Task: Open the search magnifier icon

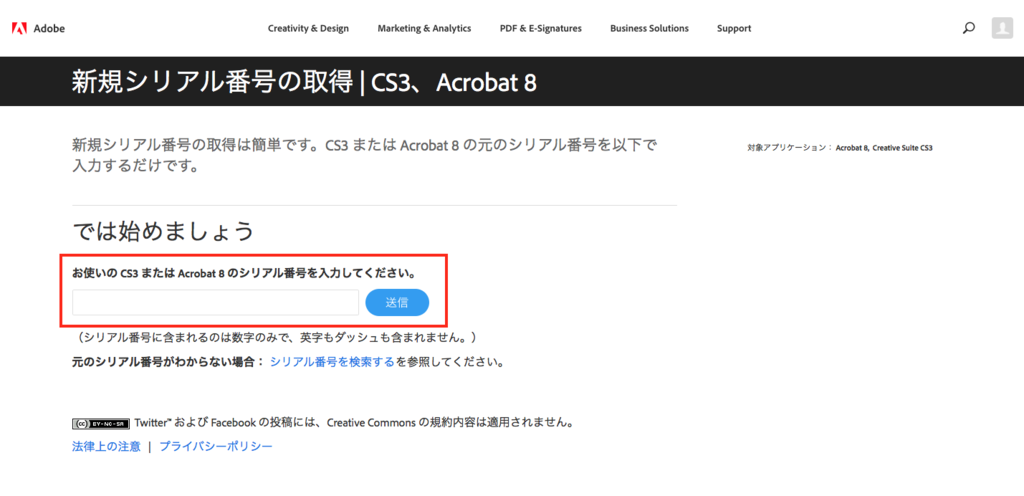Action: point(969,28)
